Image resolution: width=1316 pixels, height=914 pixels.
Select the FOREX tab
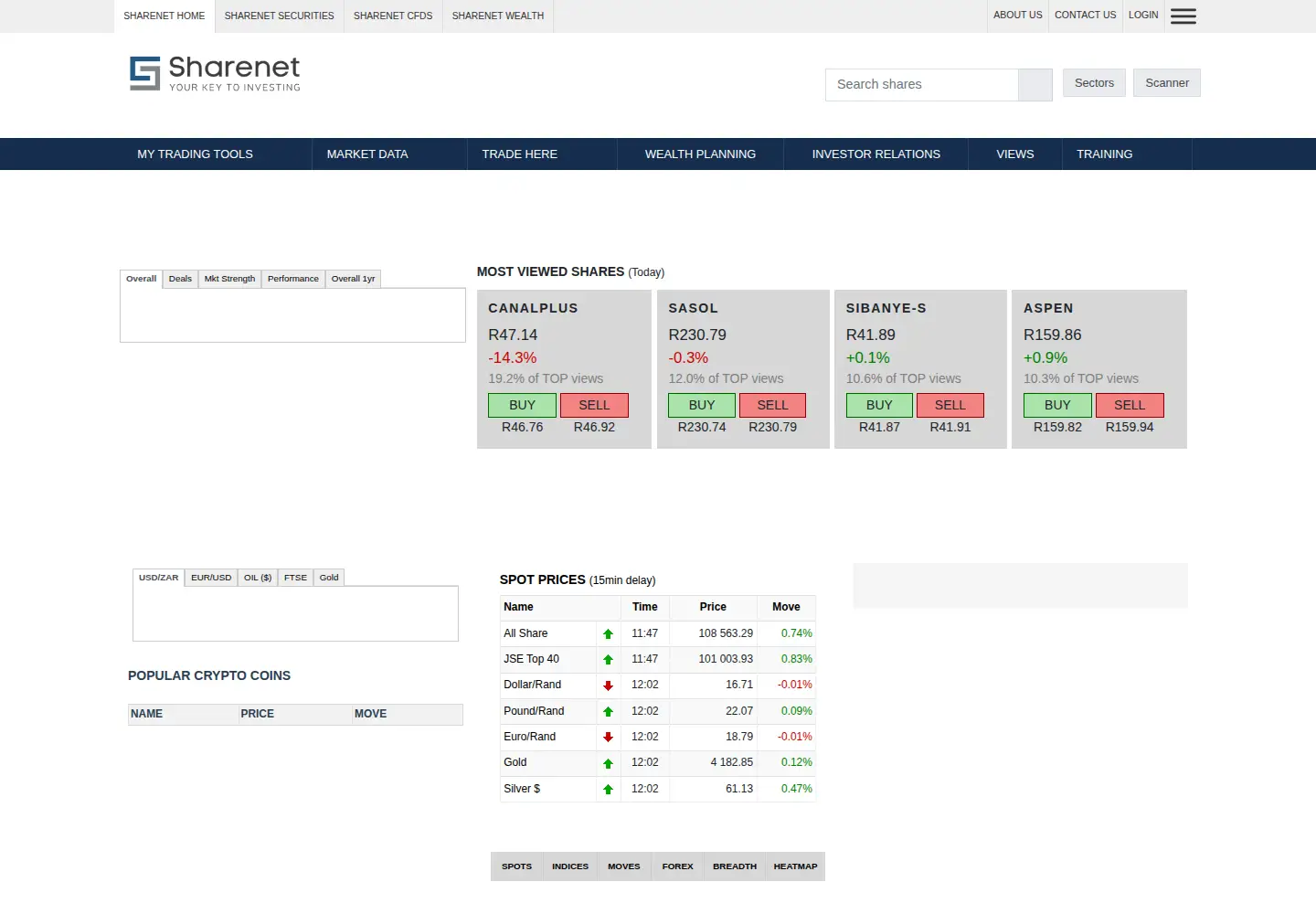678,866
